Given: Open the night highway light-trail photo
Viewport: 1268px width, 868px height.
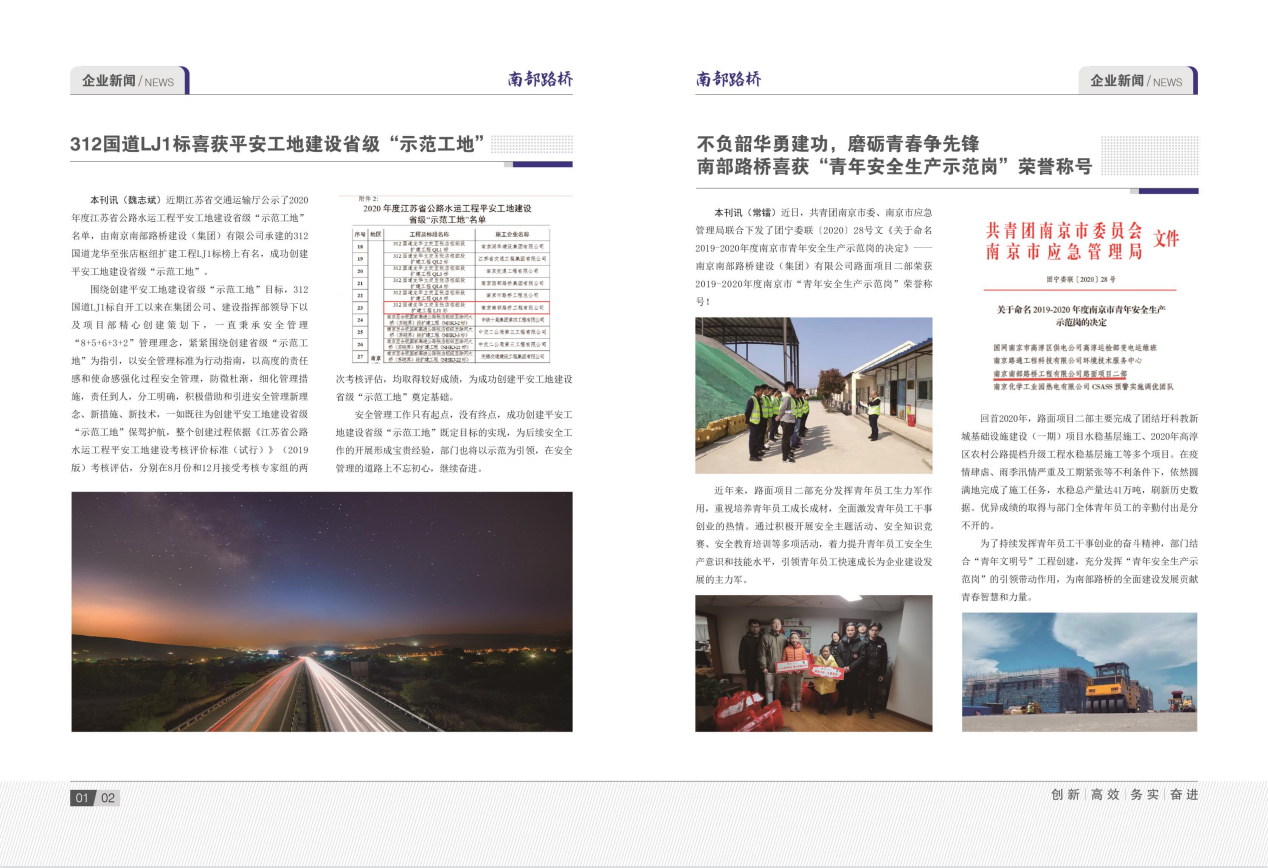Looking at the screenshot, I should click(322, 611).
